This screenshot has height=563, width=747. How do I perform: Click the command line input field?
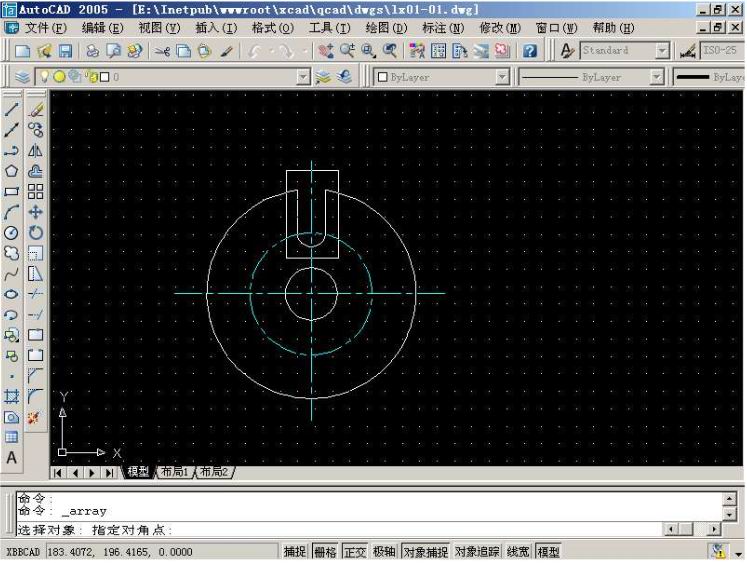[x=338, y=530]
